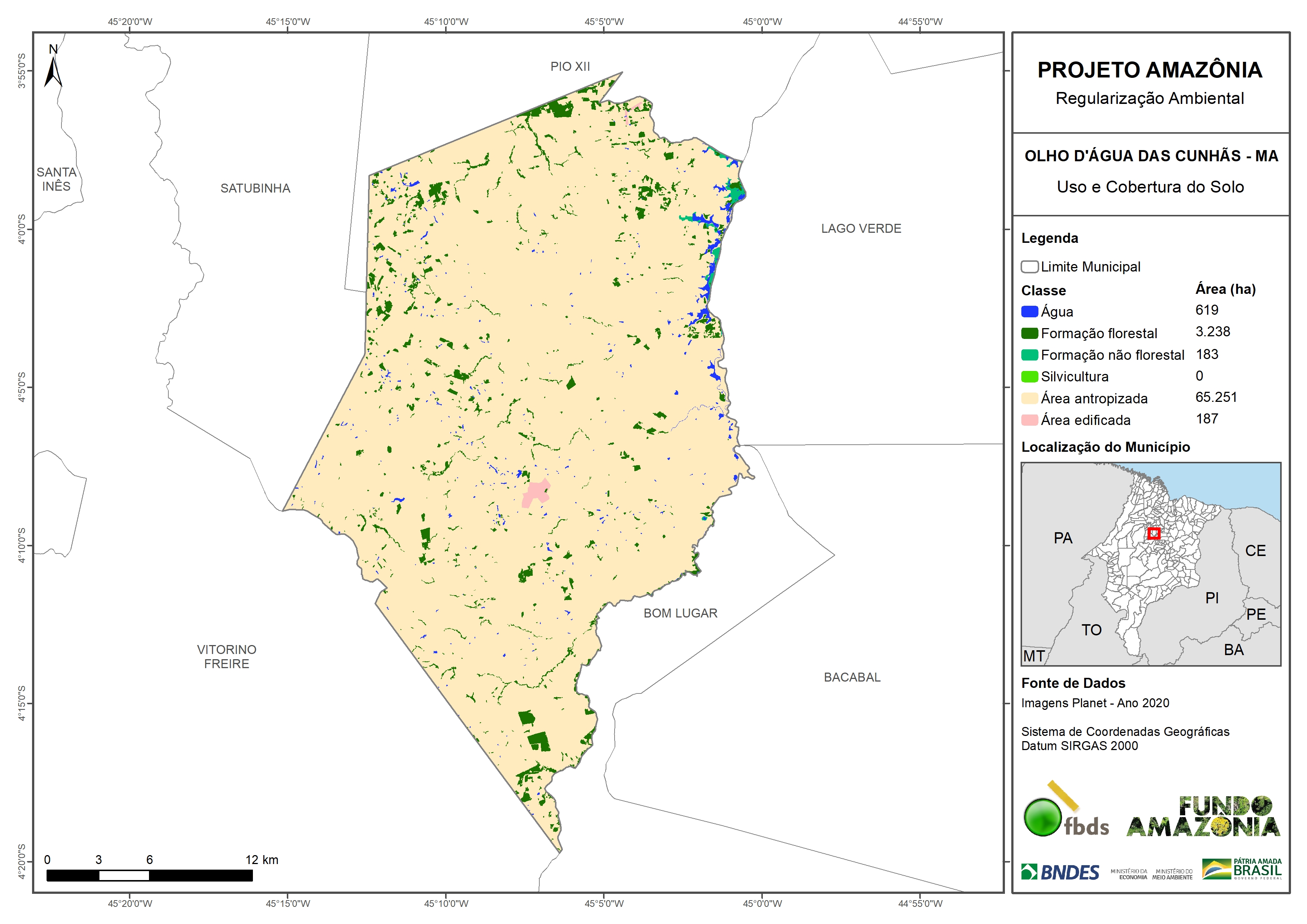The width and height of the screenshot is (1307, 924).
Task: Click the Limite Municipal legend symbol
Action: pos(1029,267)
